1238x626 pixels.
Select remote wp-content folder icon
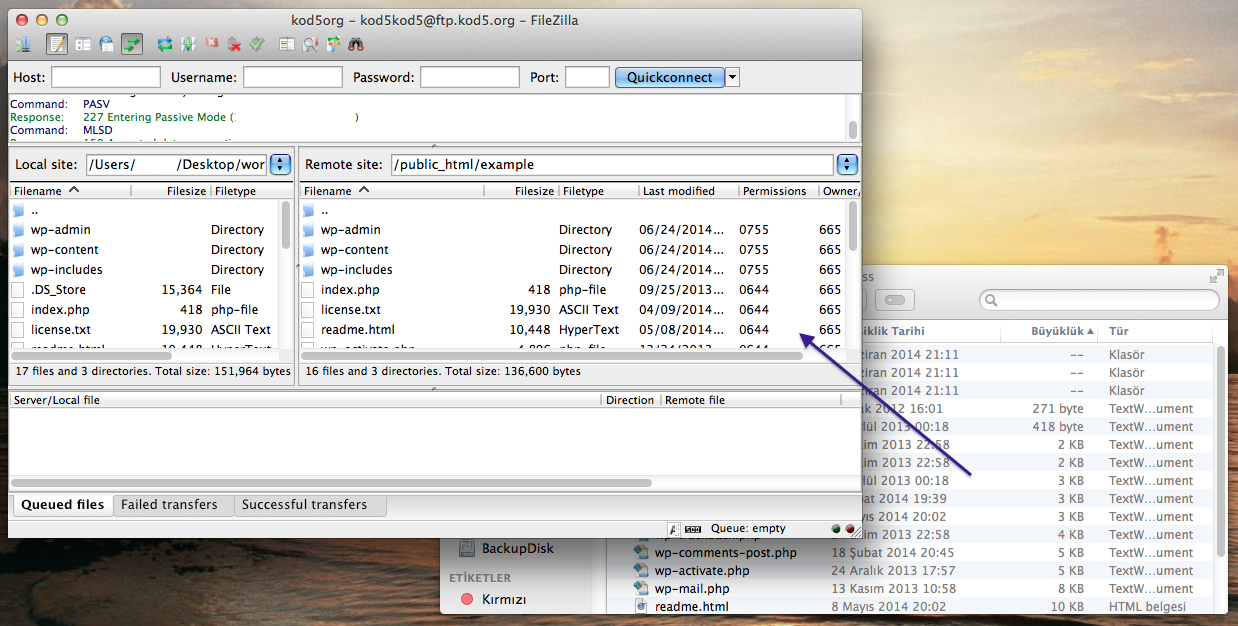point(308,250)
